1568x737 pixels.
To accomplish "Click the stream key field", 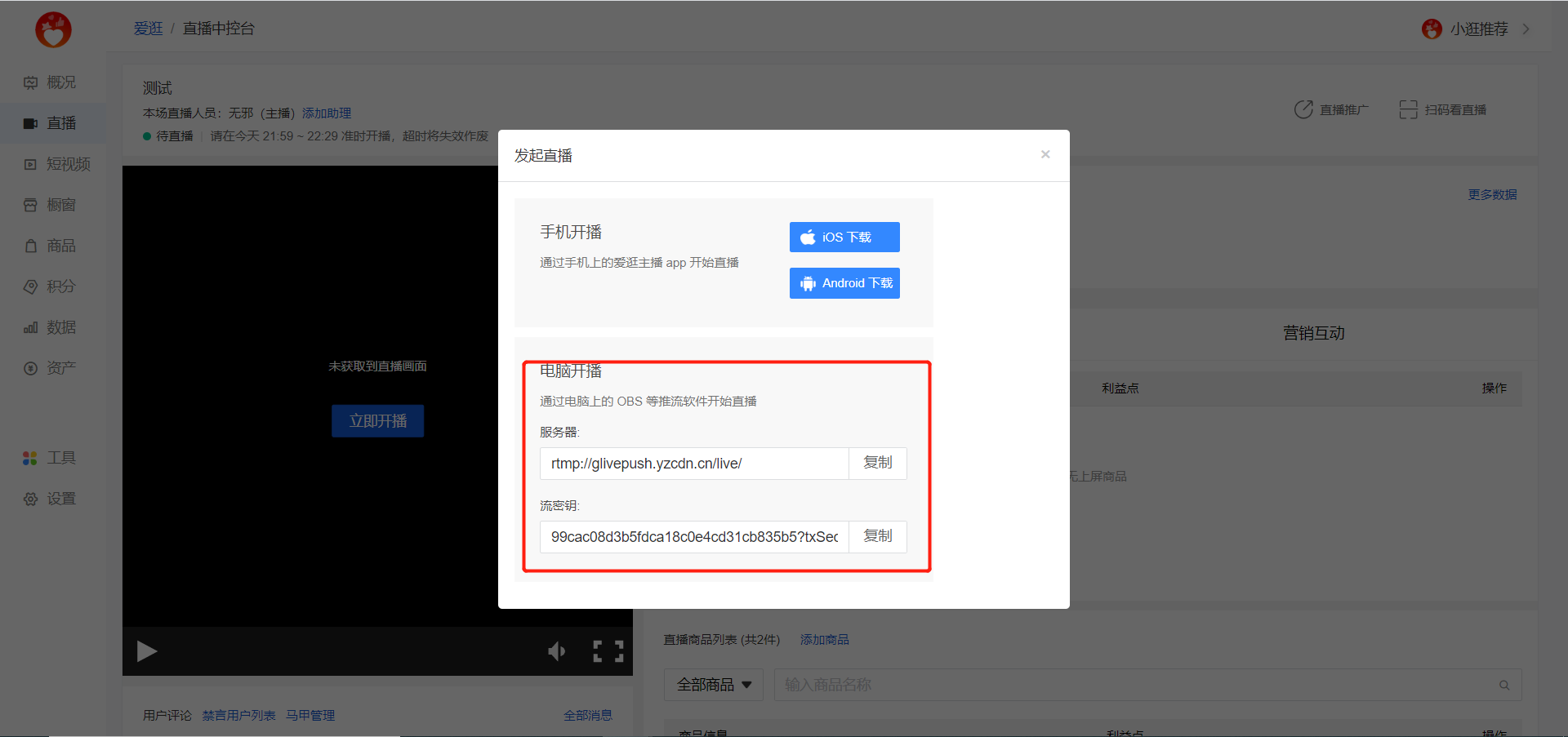I will [694, 537].
